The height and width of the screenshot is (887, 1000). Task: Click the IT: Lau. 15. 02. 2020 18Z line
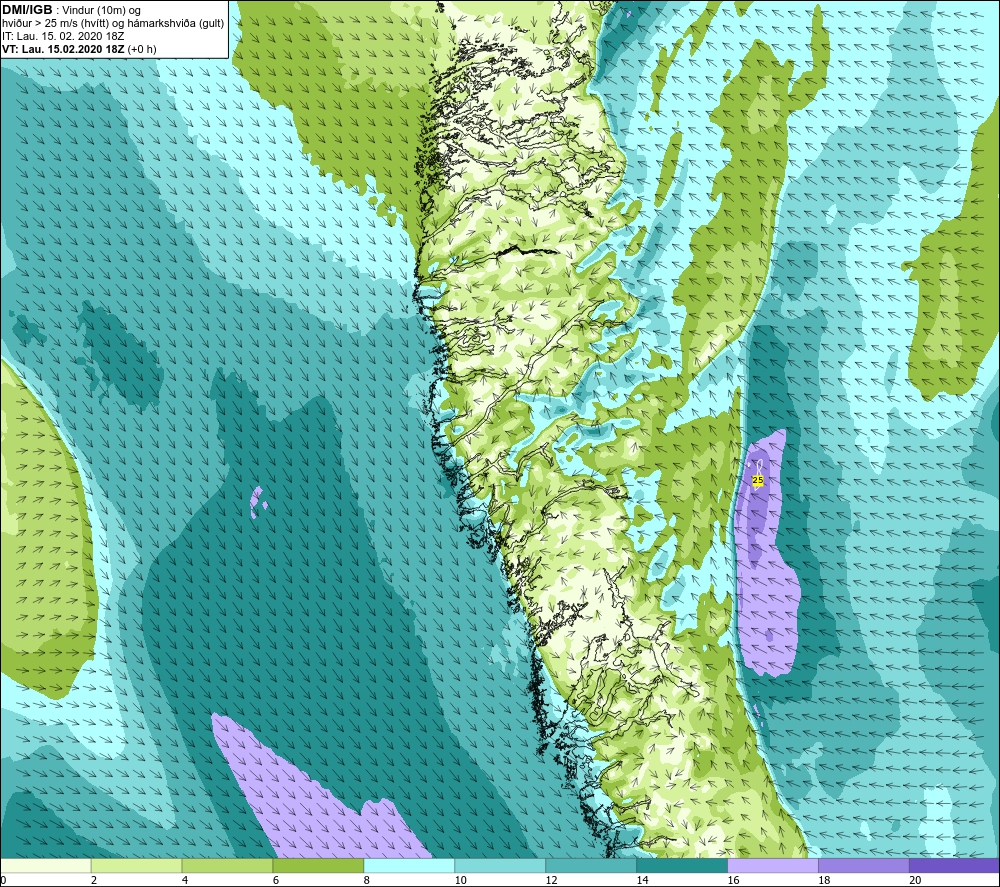(x=63, y=36)
